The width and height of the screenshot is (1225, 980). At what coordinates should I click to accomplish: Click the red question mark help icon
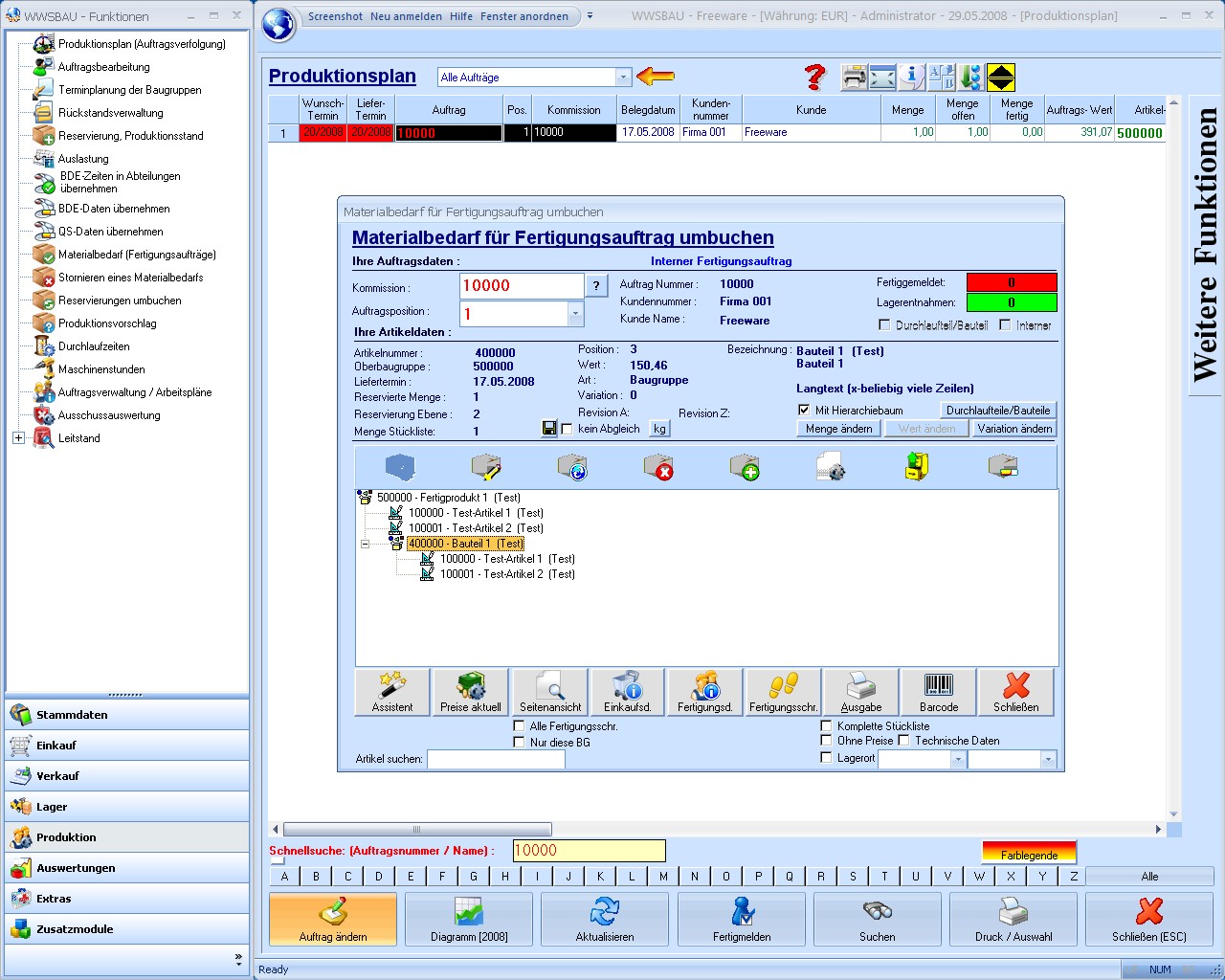(x=814, y=78)
